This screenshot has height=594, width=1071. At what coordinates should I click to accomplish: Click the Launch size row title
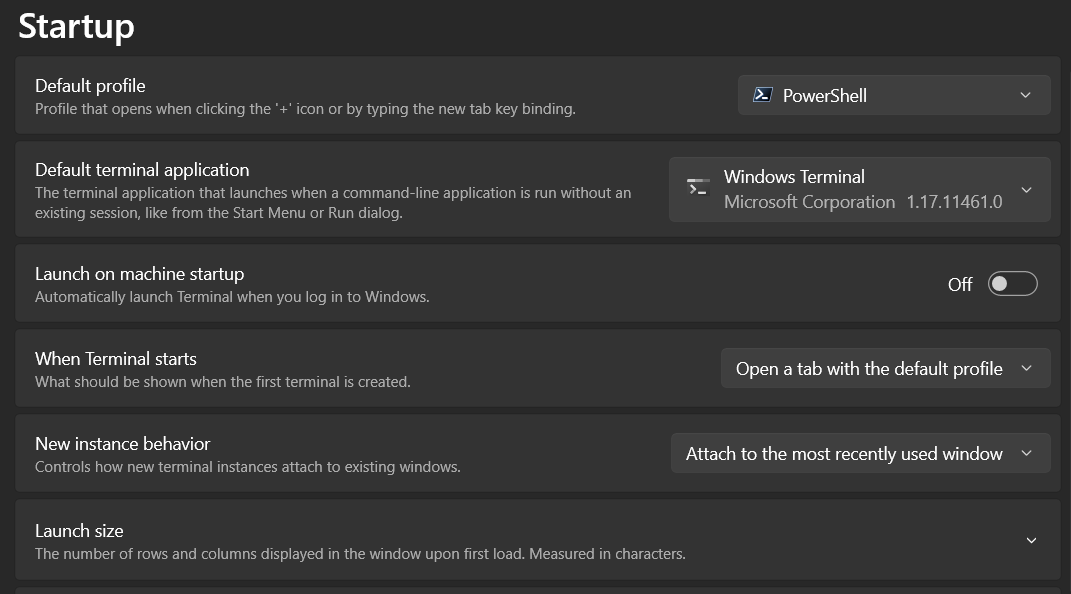(79, 531)
